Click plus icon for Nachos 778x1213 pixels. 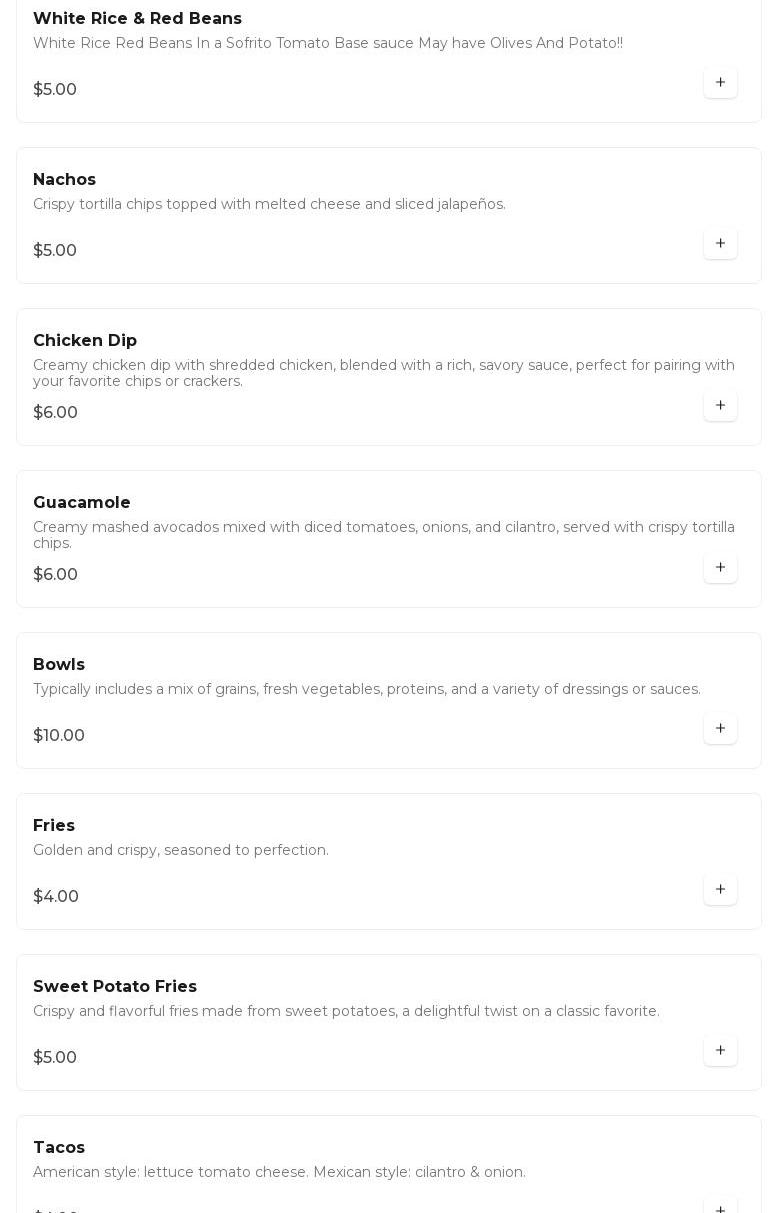point(720,244)
